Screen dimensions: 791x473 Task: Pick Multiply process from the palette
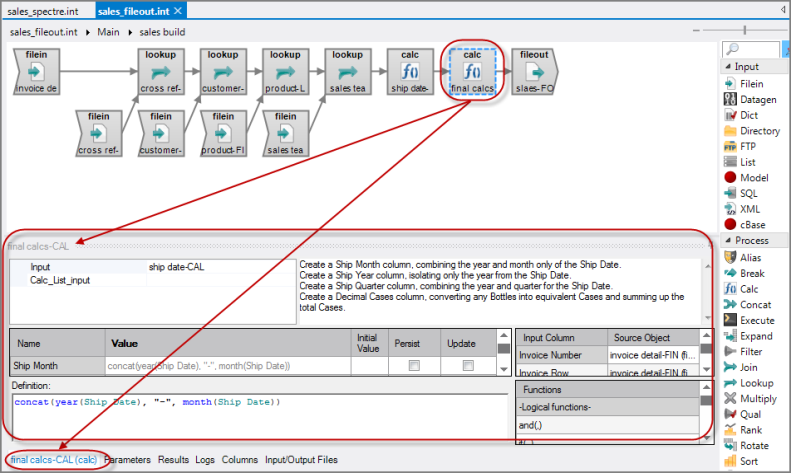click(751, 398)
